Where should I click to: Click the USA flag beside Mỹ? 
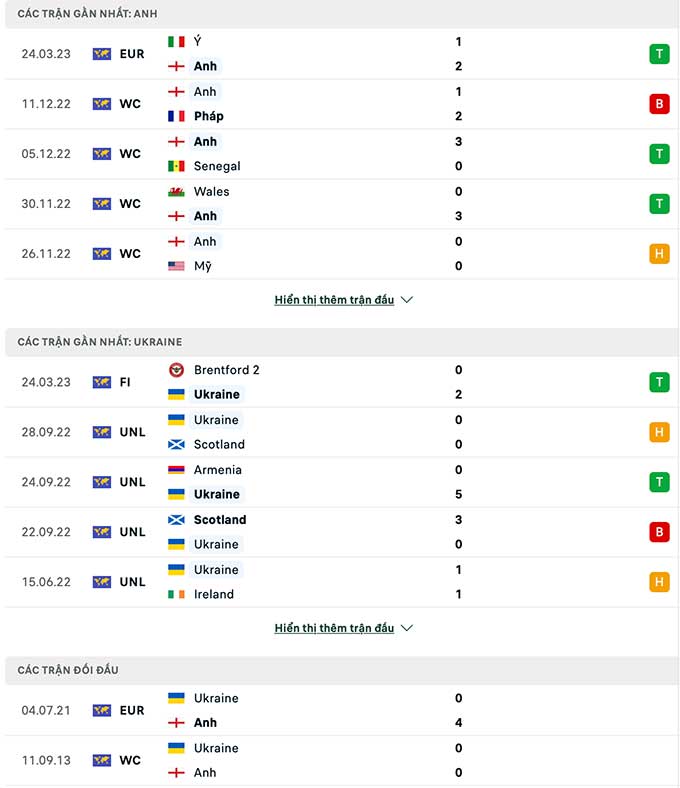(x=176, y=266)
